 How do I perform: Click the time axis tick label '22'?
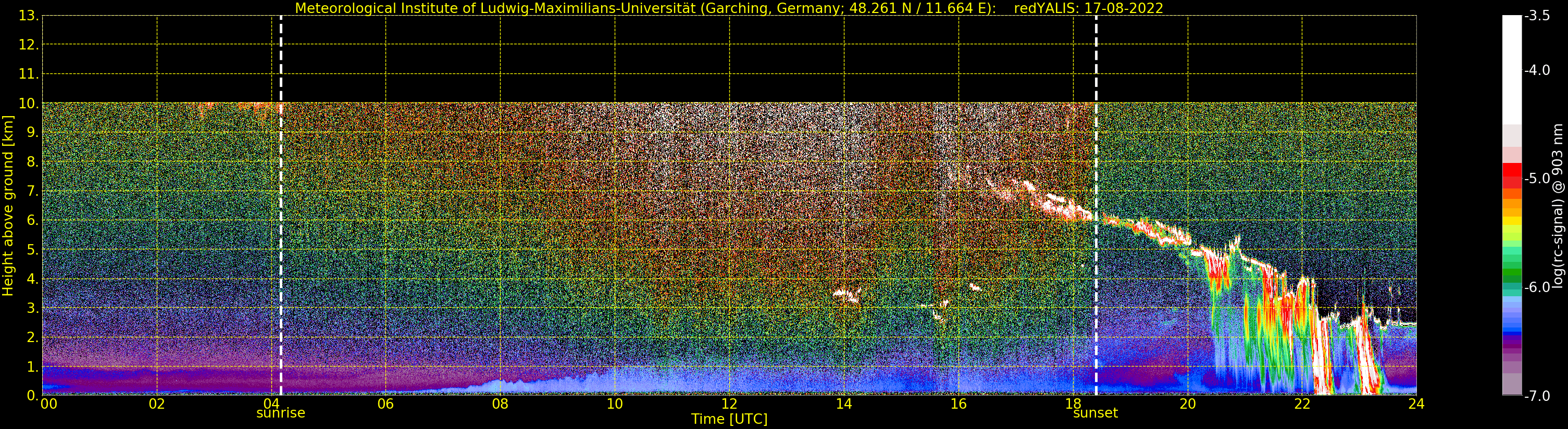pyautogui.click(x=1302, y=404)
